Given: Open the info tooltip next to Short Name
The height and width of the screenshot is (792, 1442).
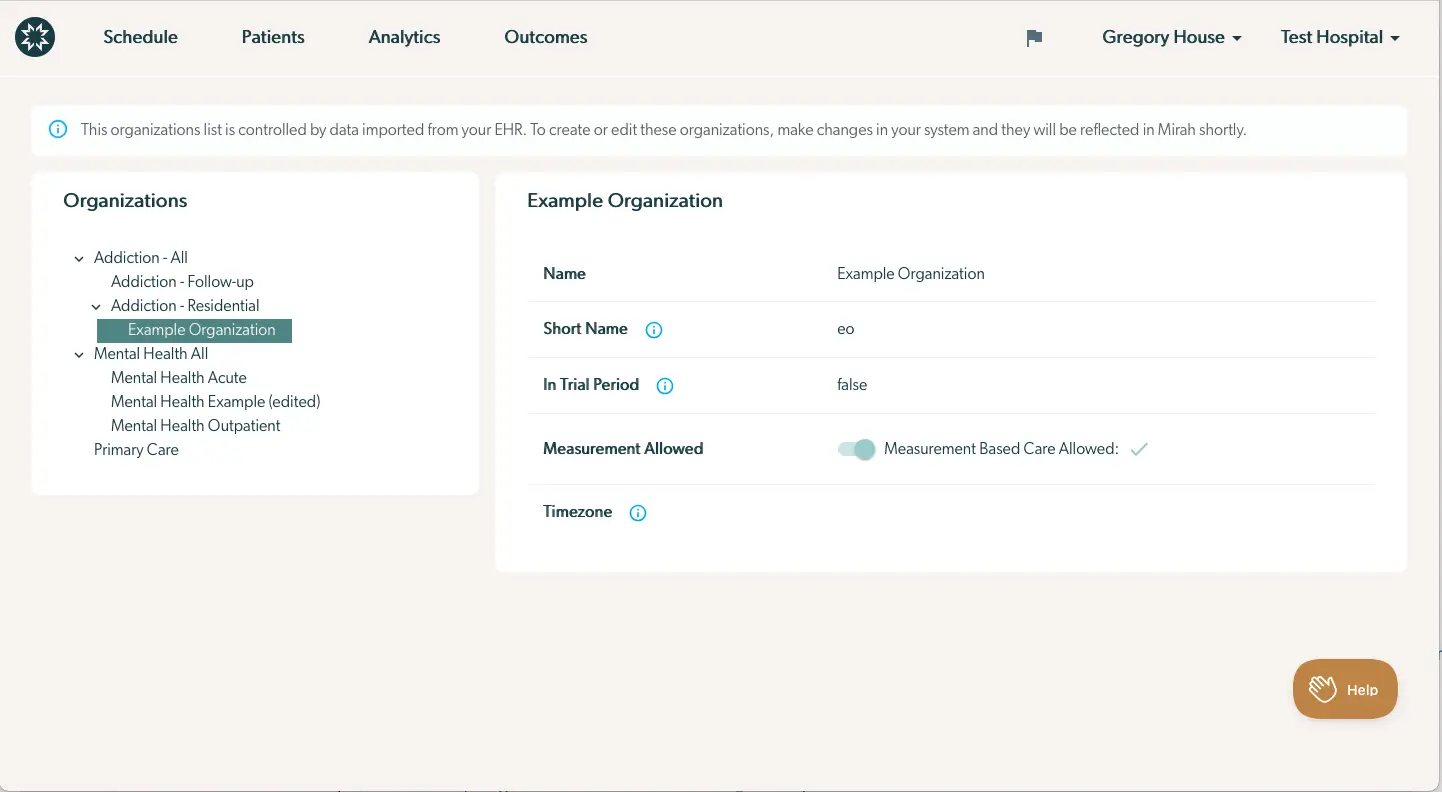Looking at the screenshot, I should pos(653,329).
